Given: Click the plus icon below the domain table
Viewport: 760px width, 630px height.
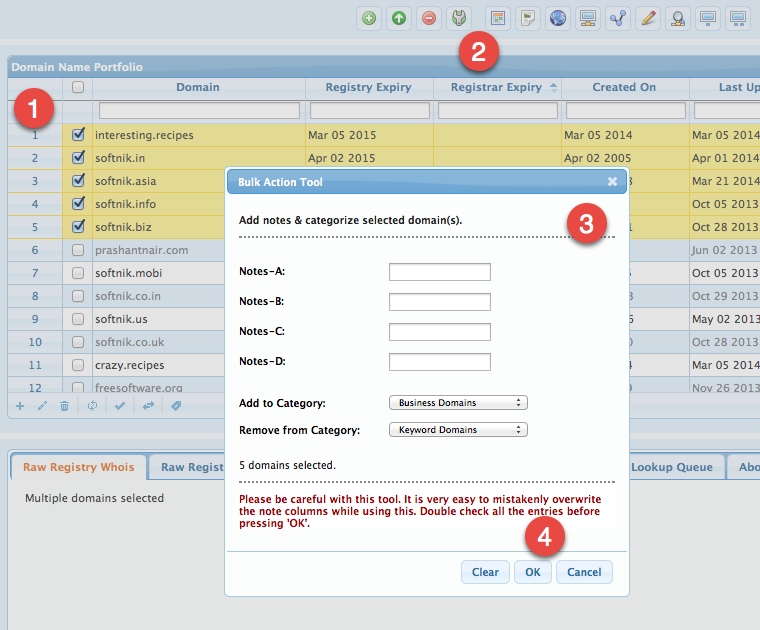Looking at the screenshot, I should pyautogui.click(x=20, y=406).
